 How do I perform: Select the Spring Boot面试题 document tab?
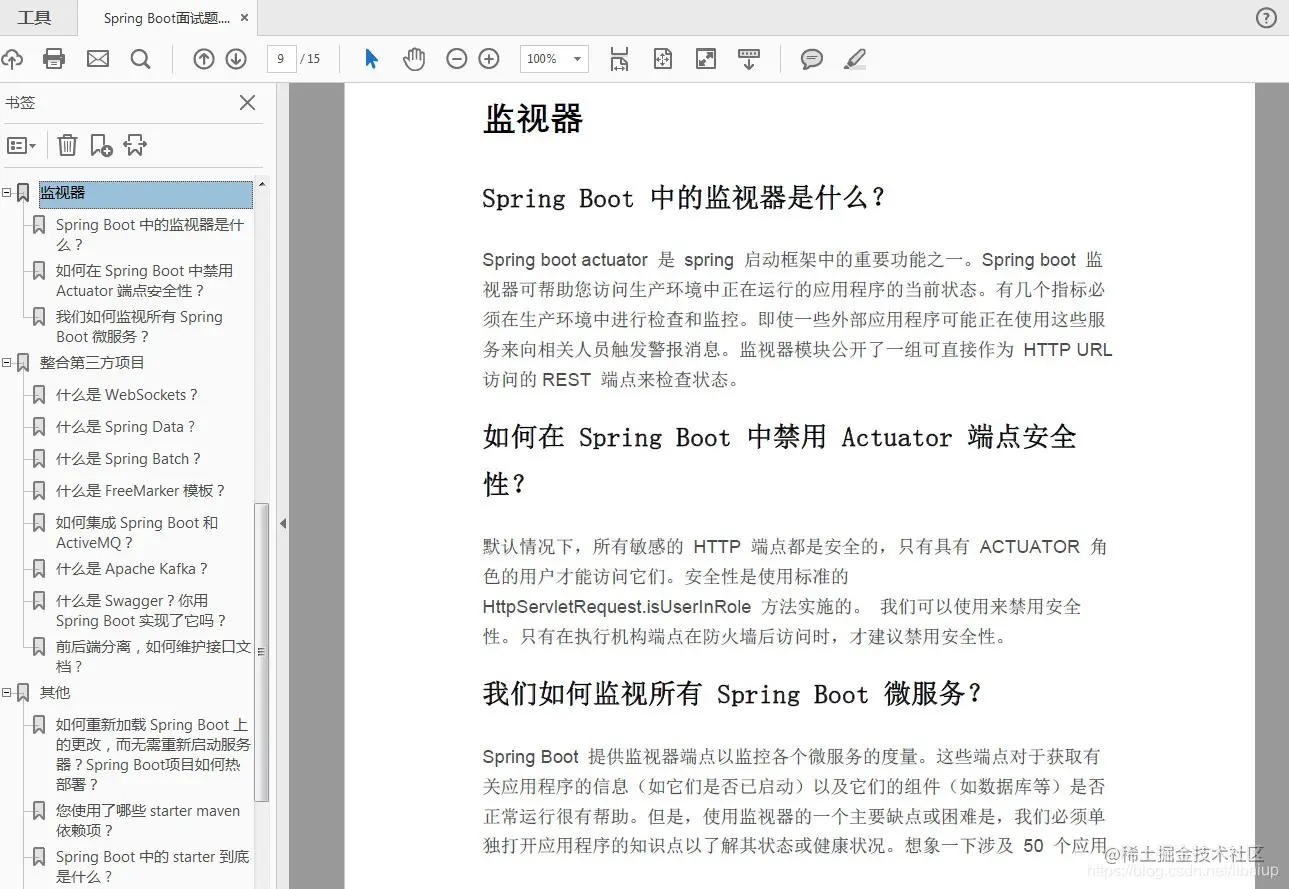166,18
